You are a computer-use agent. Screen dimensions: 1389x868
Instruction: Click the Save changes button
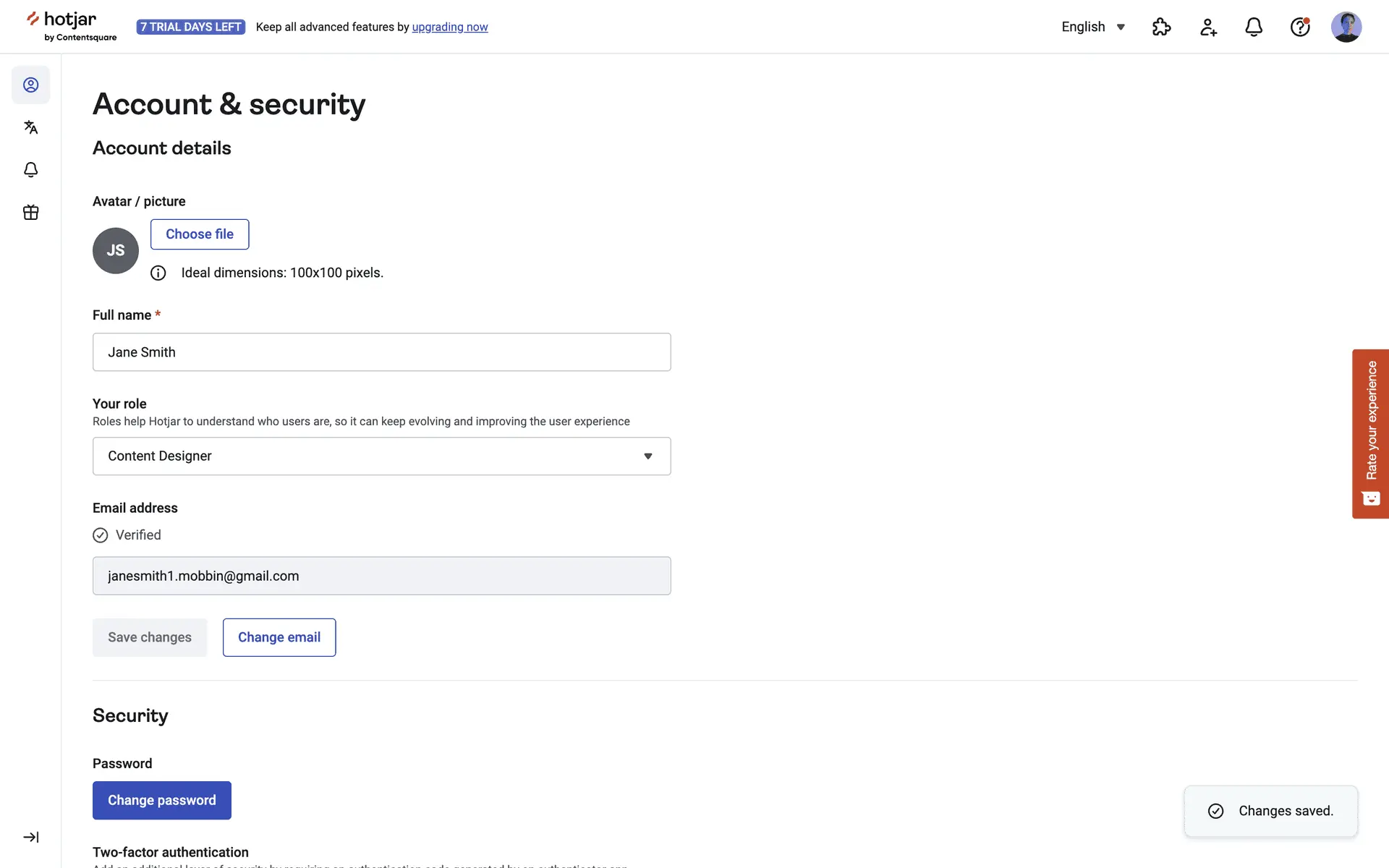150,637
